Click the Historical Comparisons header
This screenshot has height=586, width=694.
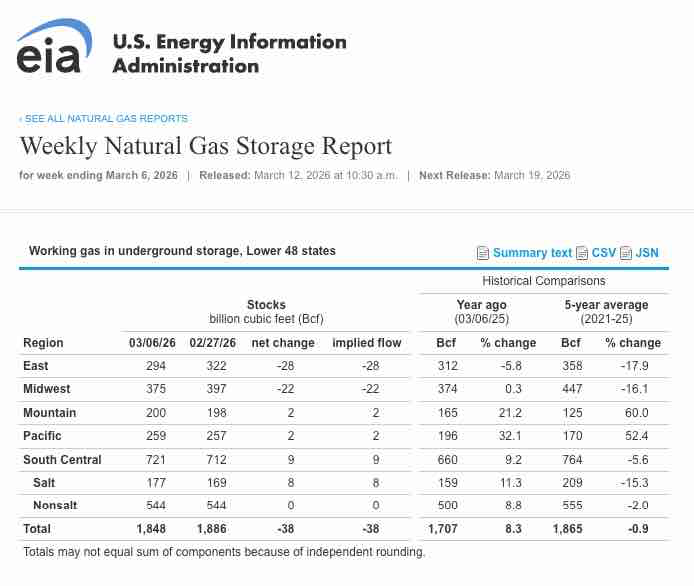click(543, 281)
